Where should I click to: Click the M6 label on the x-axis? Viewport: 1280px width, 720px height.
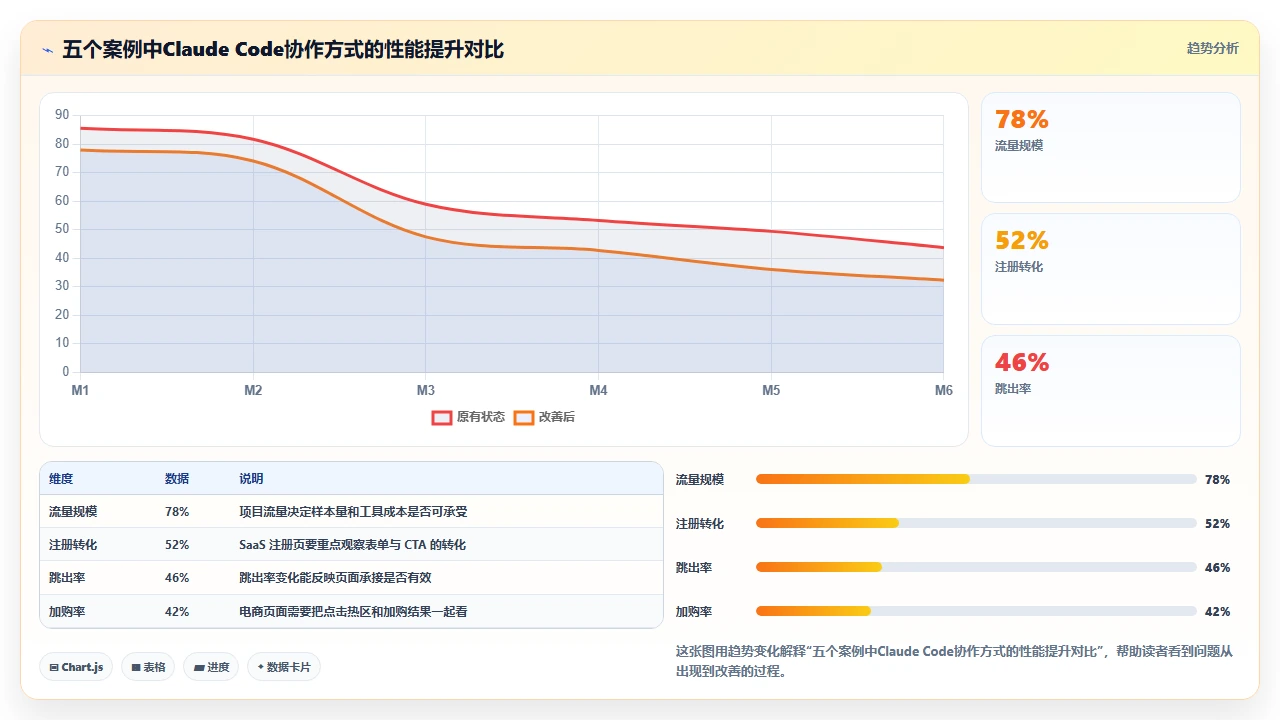click(944, 390)
